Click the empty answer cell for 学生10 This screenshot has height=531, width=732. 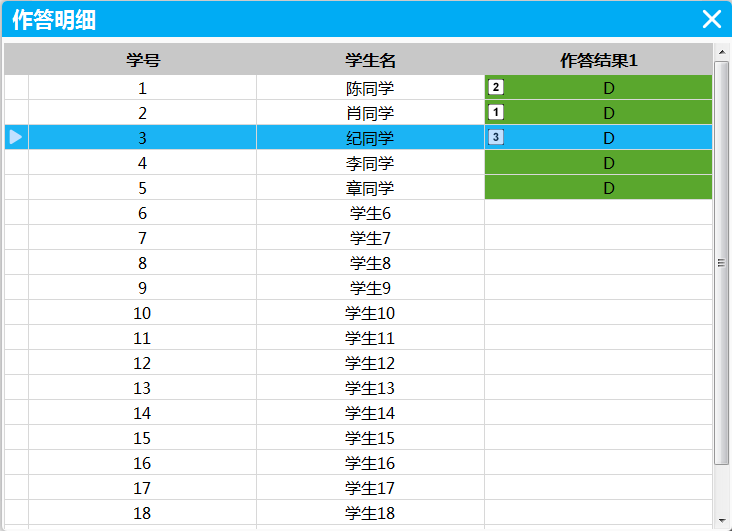[598, 313]
